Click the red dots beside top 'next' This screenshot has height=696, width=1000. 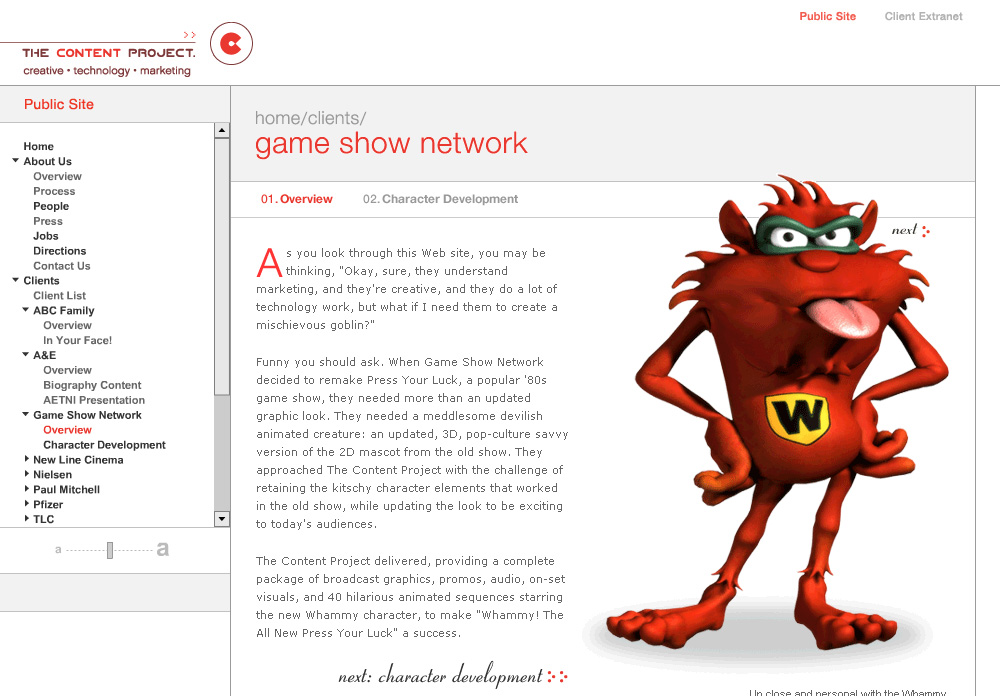[926, 231]
